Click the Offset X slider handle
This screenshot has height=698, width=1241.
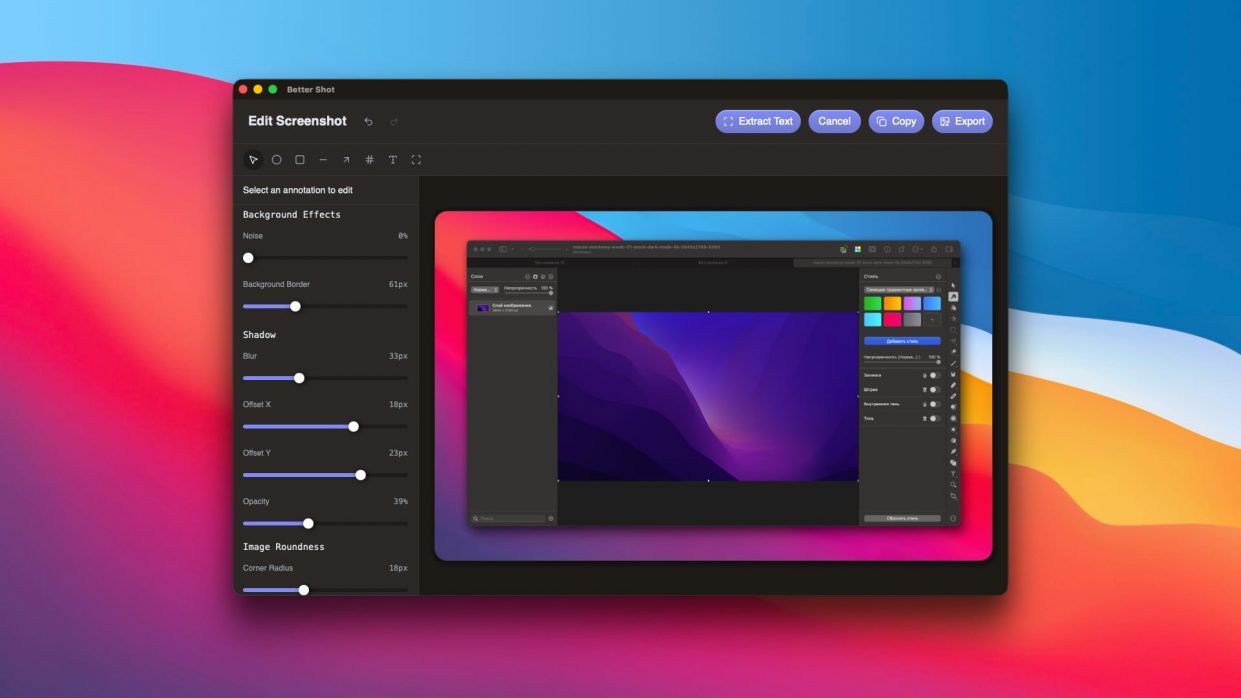coord(353,426)
